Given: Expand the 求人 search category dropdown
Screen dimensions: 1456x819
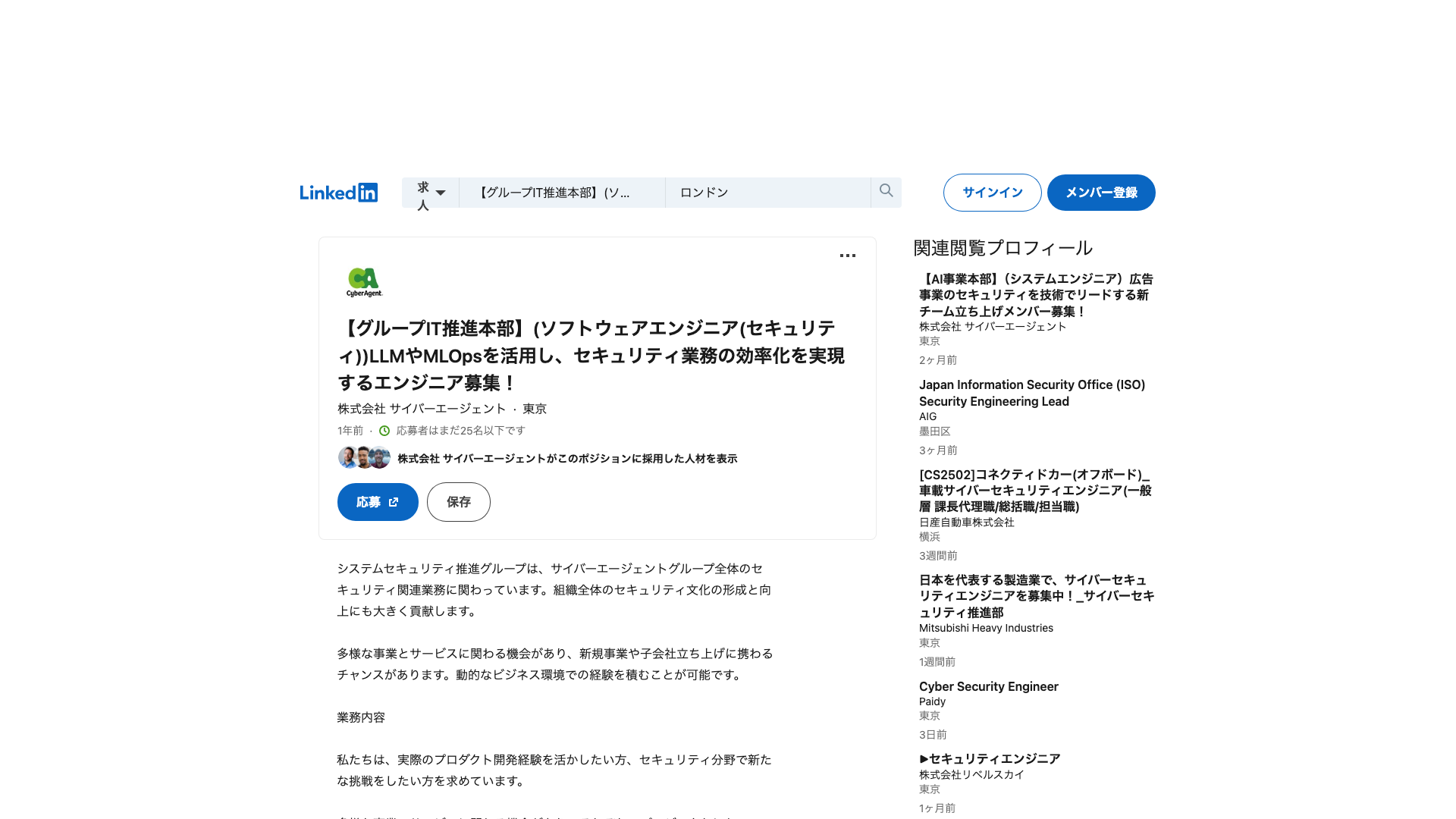Looking at the screenshot, I should pyautogui.click(x=430, y=193).
